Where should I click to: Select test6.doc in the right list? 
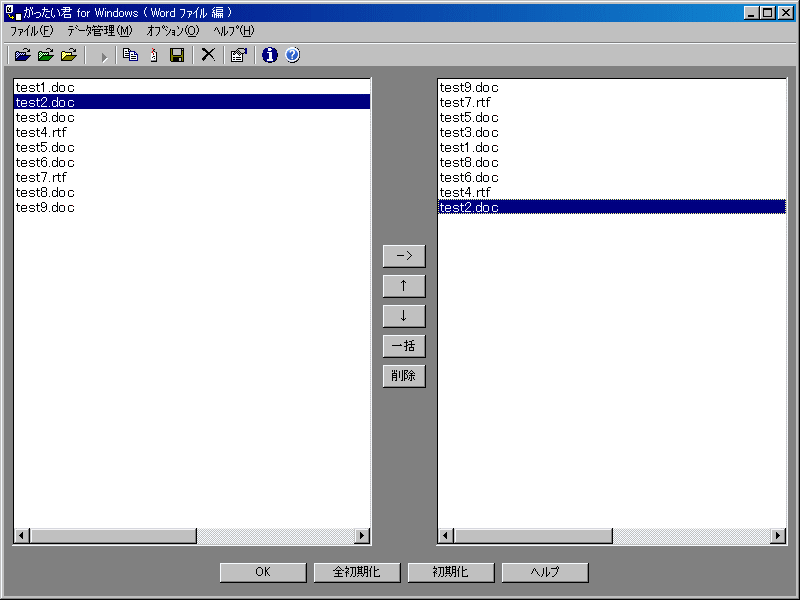[x=612, y=177]
